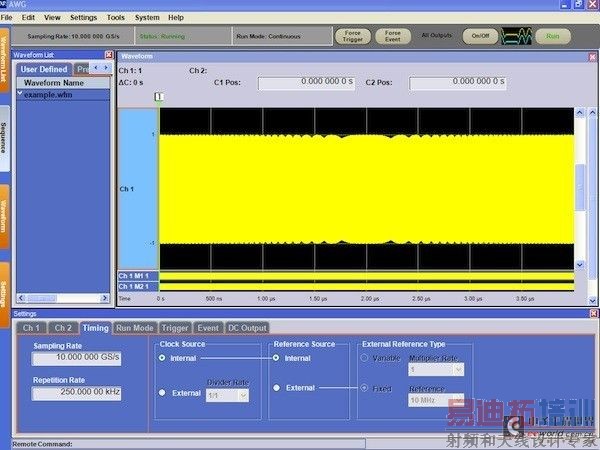Click the Sampling Rate input field
Screen dimensions: 600x450
pos(75,358)
